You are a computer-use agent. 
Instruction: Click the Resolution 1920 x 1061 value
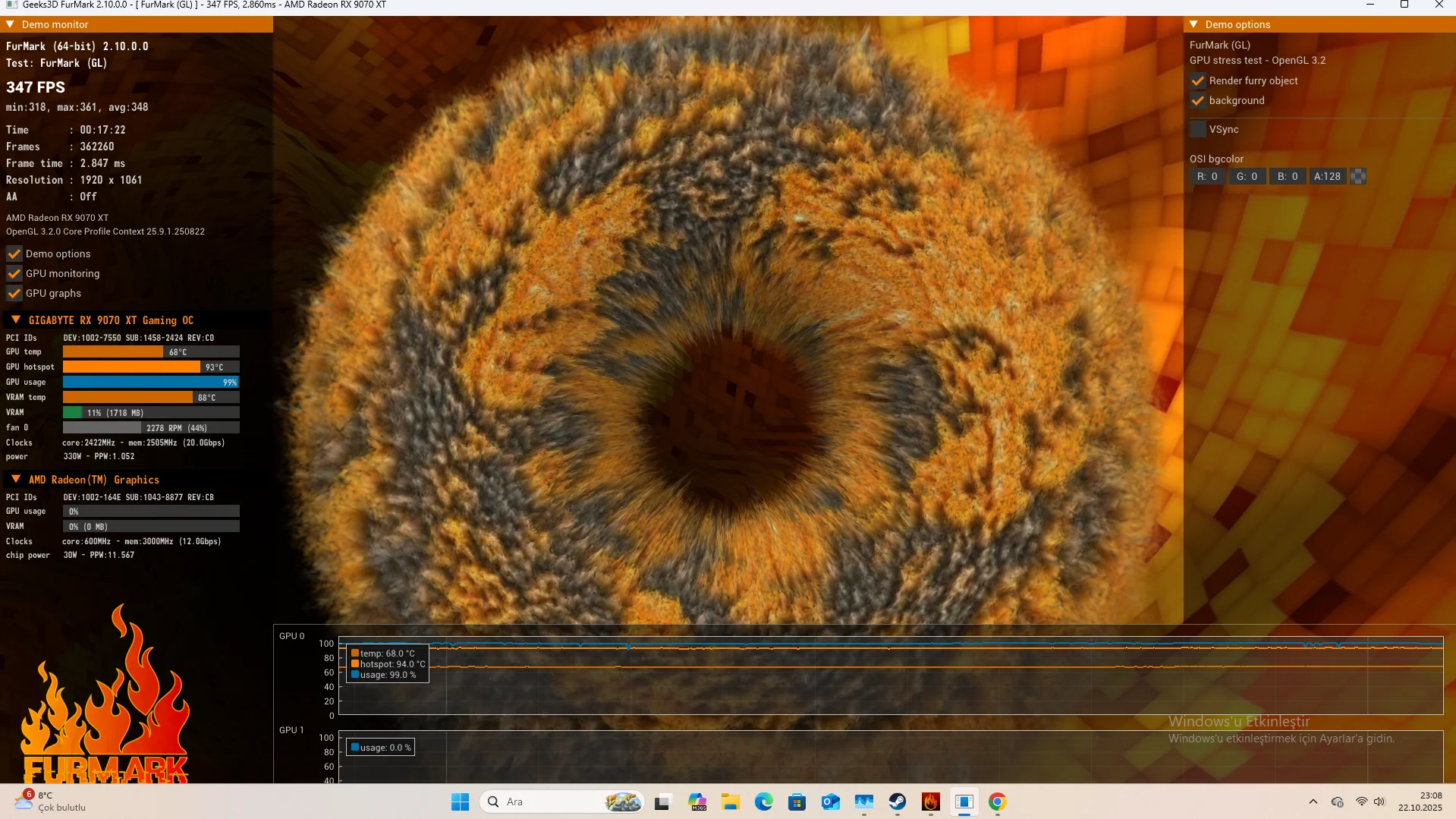(x=112, y=180)
